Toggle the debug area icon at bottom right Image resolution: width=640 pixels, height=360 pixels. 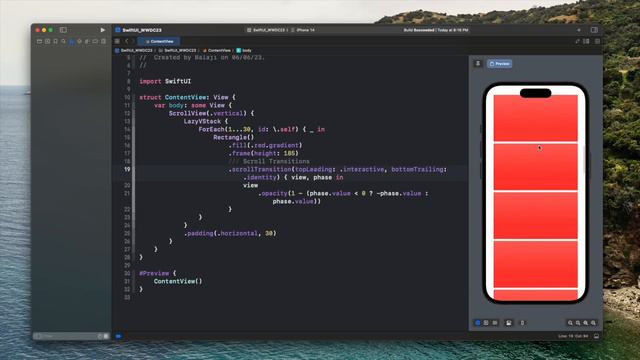(597, 336)
